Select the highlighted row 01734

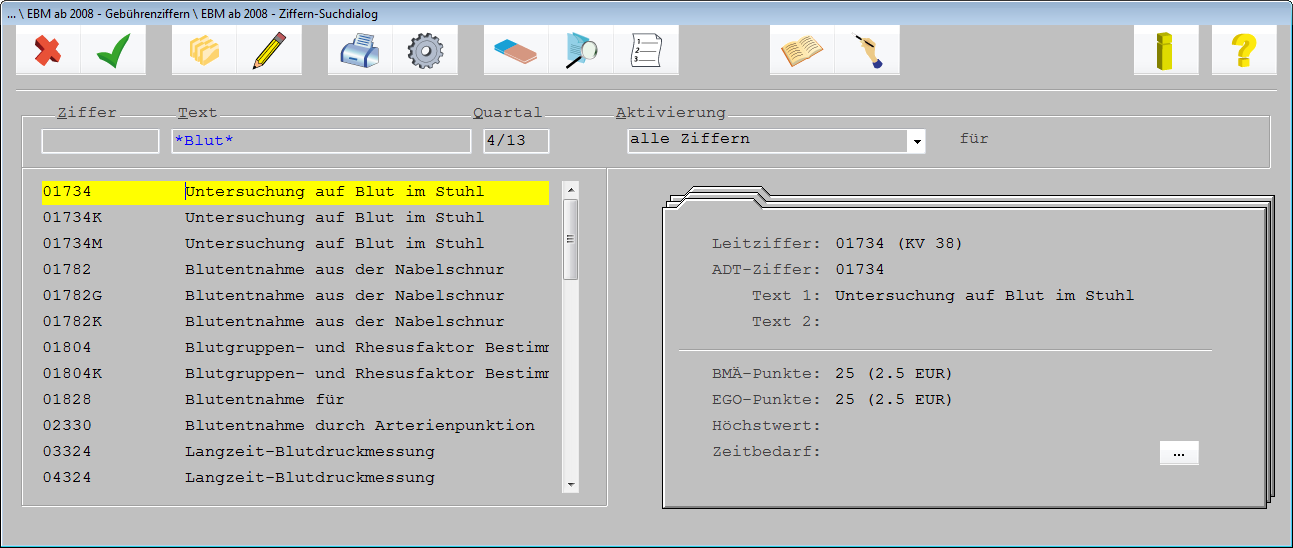[x=295, y=192]
